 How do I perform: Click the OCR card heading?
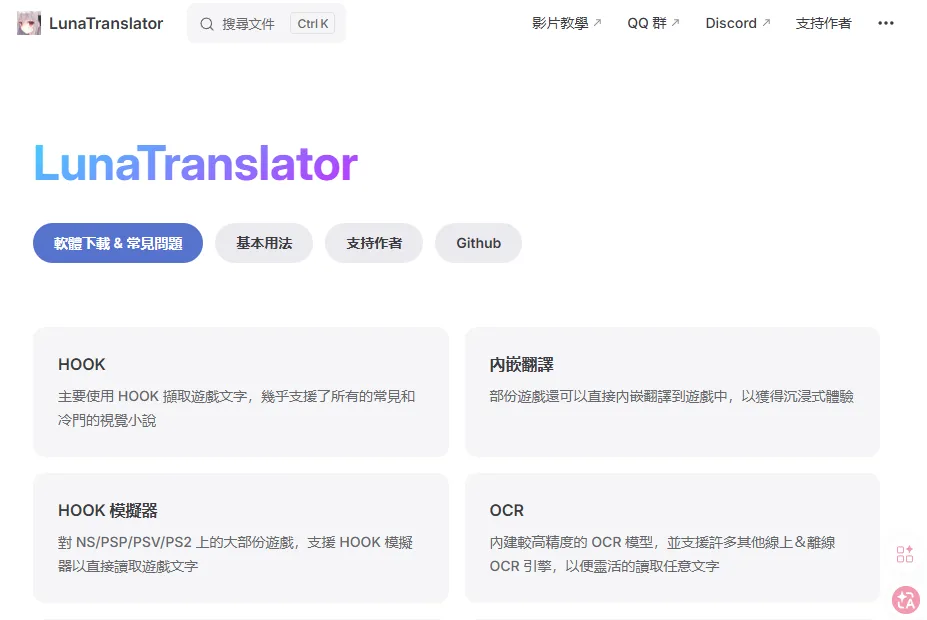pos(507,510)
